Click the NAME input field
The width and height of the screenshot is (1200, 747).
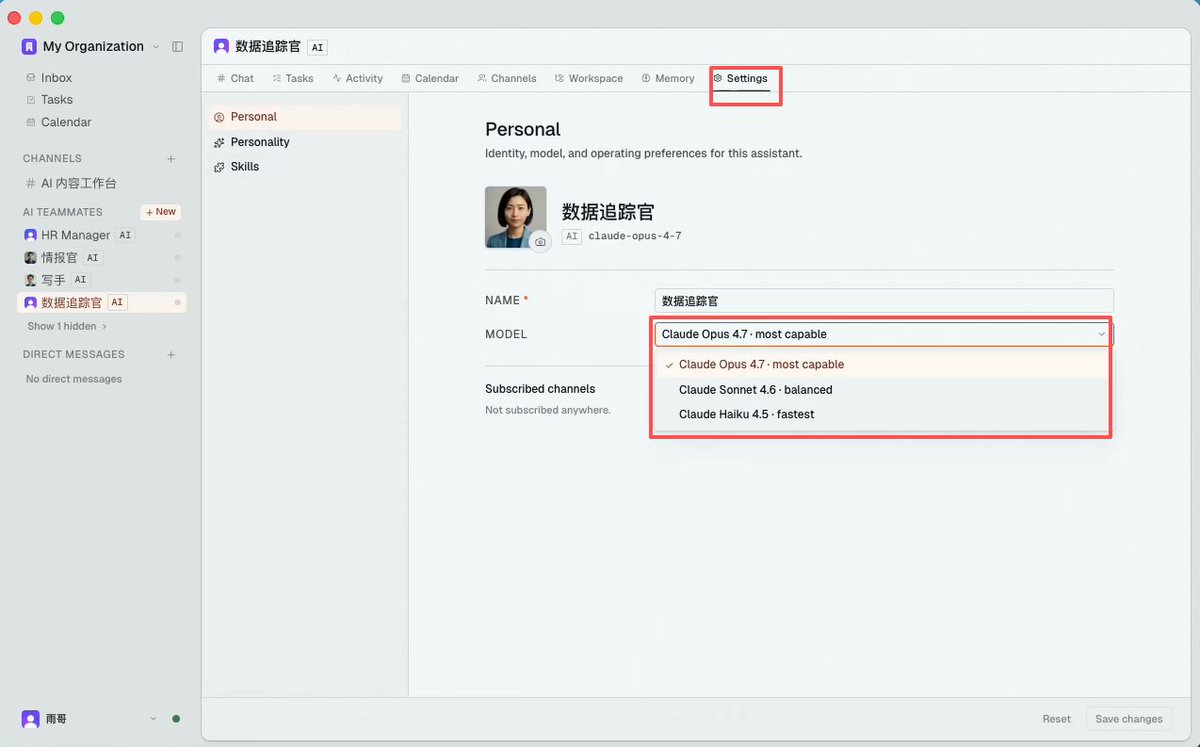point(884,300)
